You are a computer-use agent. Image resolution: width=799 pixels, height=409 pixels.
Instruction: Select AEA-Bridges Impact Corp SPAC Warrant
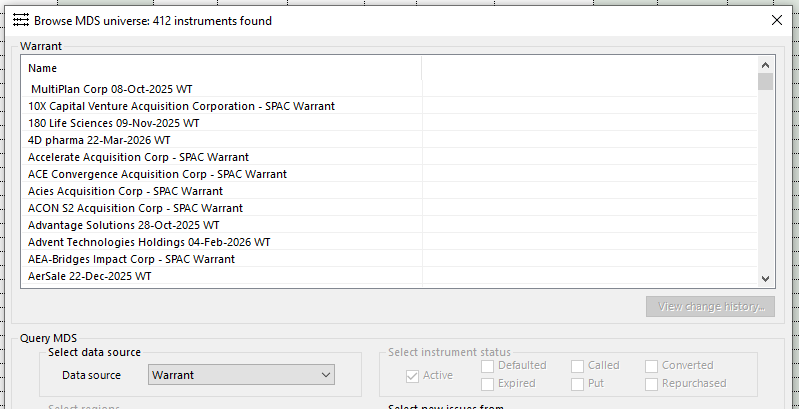pyautogui.click(x=389, y=259)
